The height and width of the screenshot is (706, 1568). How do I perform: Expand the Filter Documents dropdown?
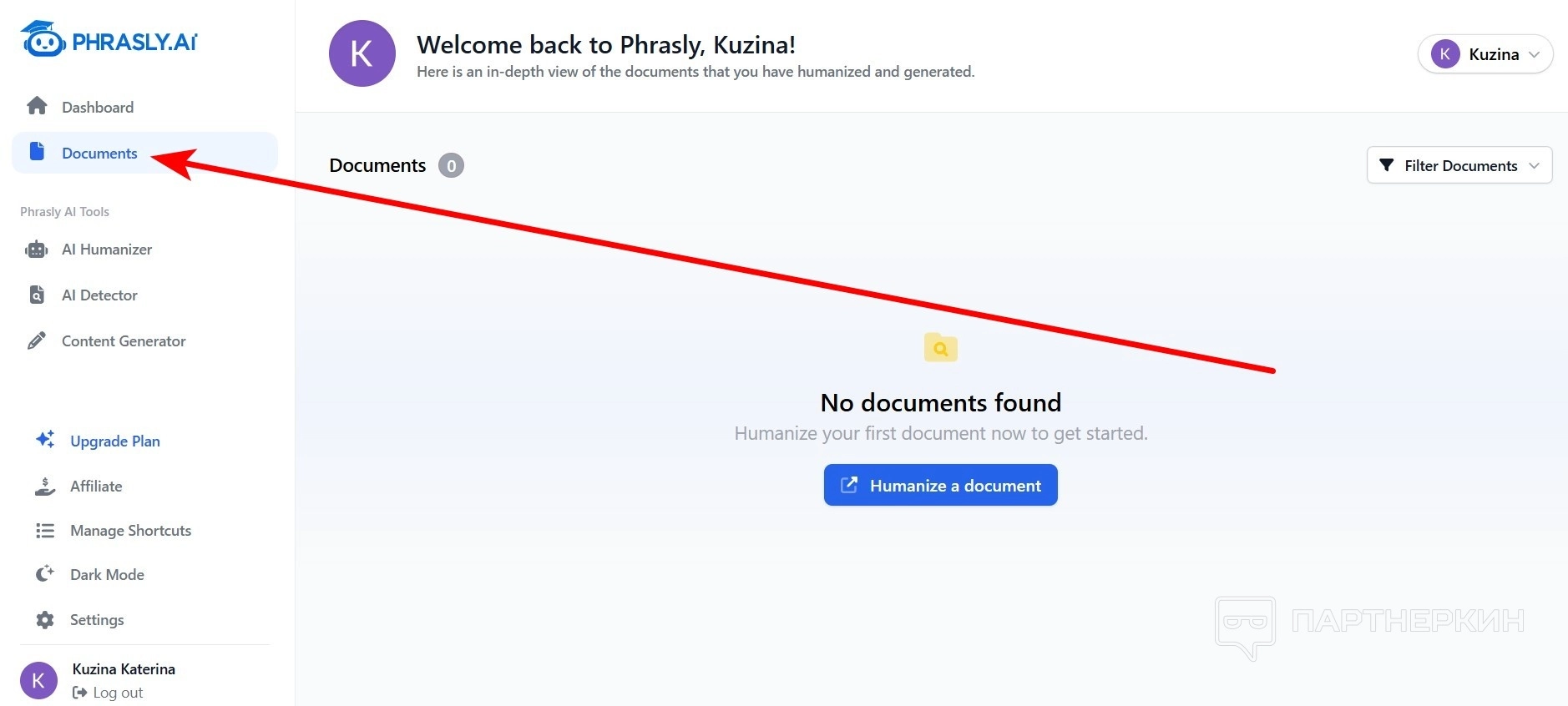[1459, 165]
